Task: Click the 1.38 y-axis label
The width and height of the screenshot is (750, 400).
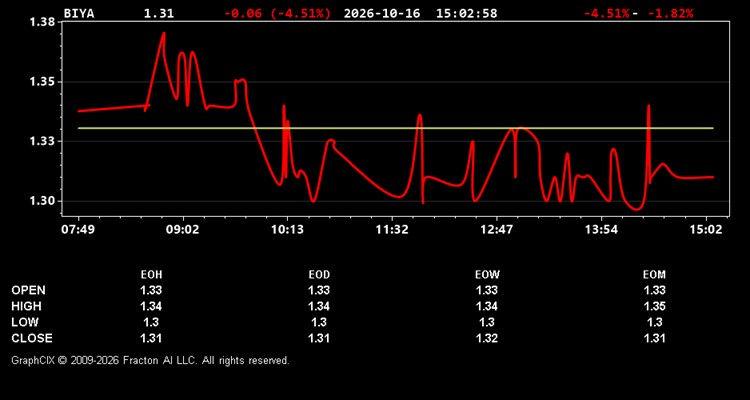Action: coord(43,22)
